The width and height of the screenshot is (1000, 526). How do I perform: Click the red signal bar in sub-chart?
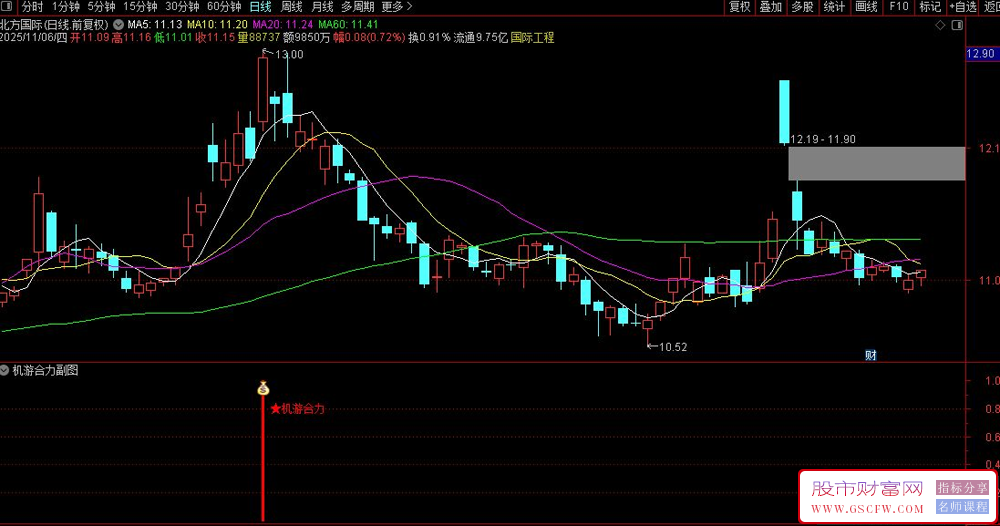[263, 458]
